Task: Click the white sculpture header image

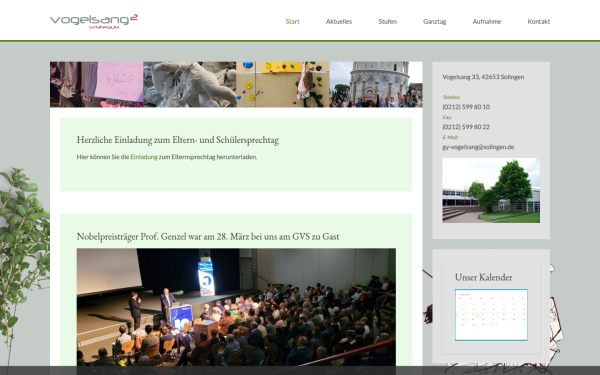Action: pos(190,85)
